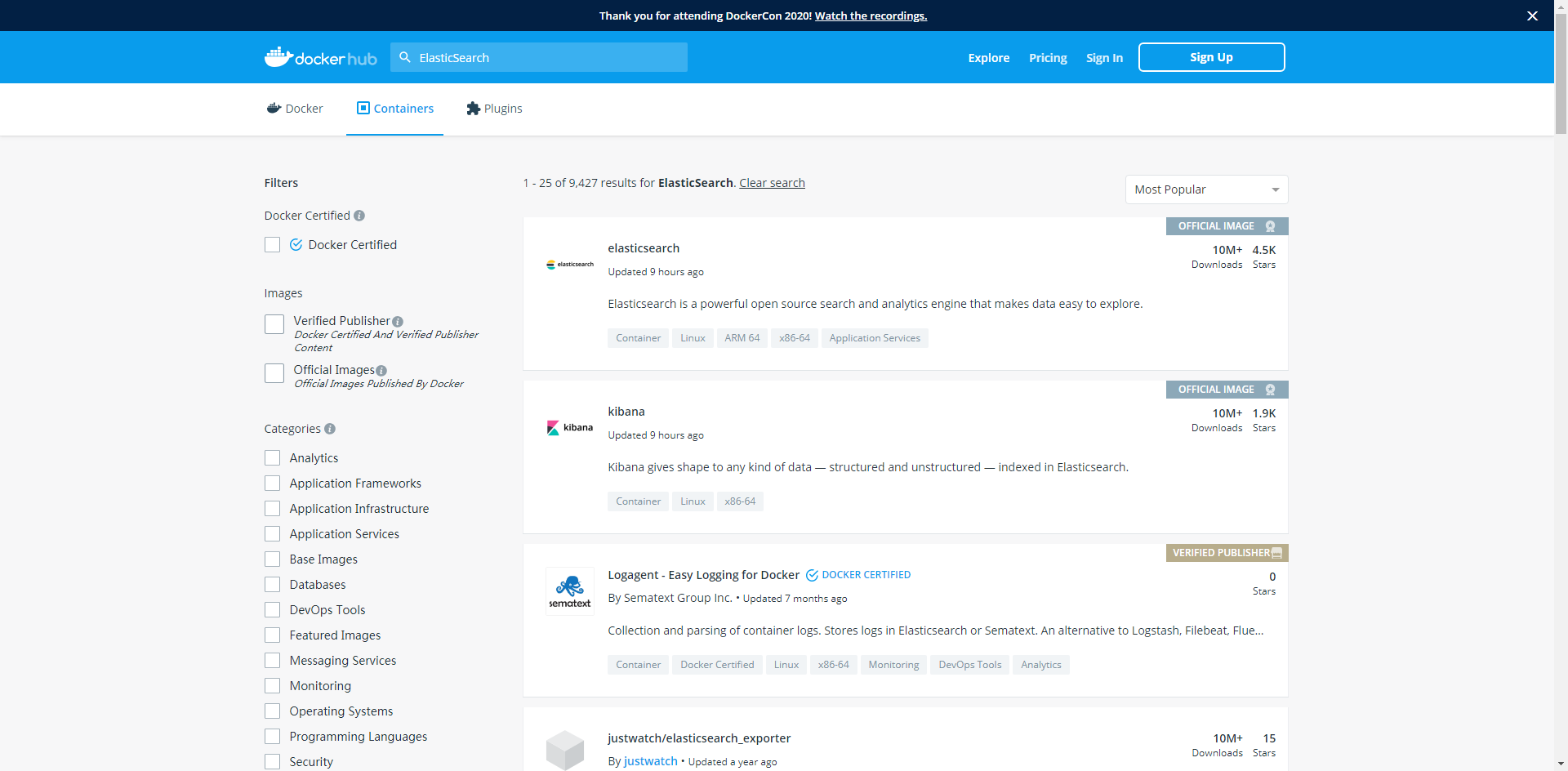The image size is (1568, 771).
Task: Tick the Application Services checkbox
Action: [x=273, y=534]
